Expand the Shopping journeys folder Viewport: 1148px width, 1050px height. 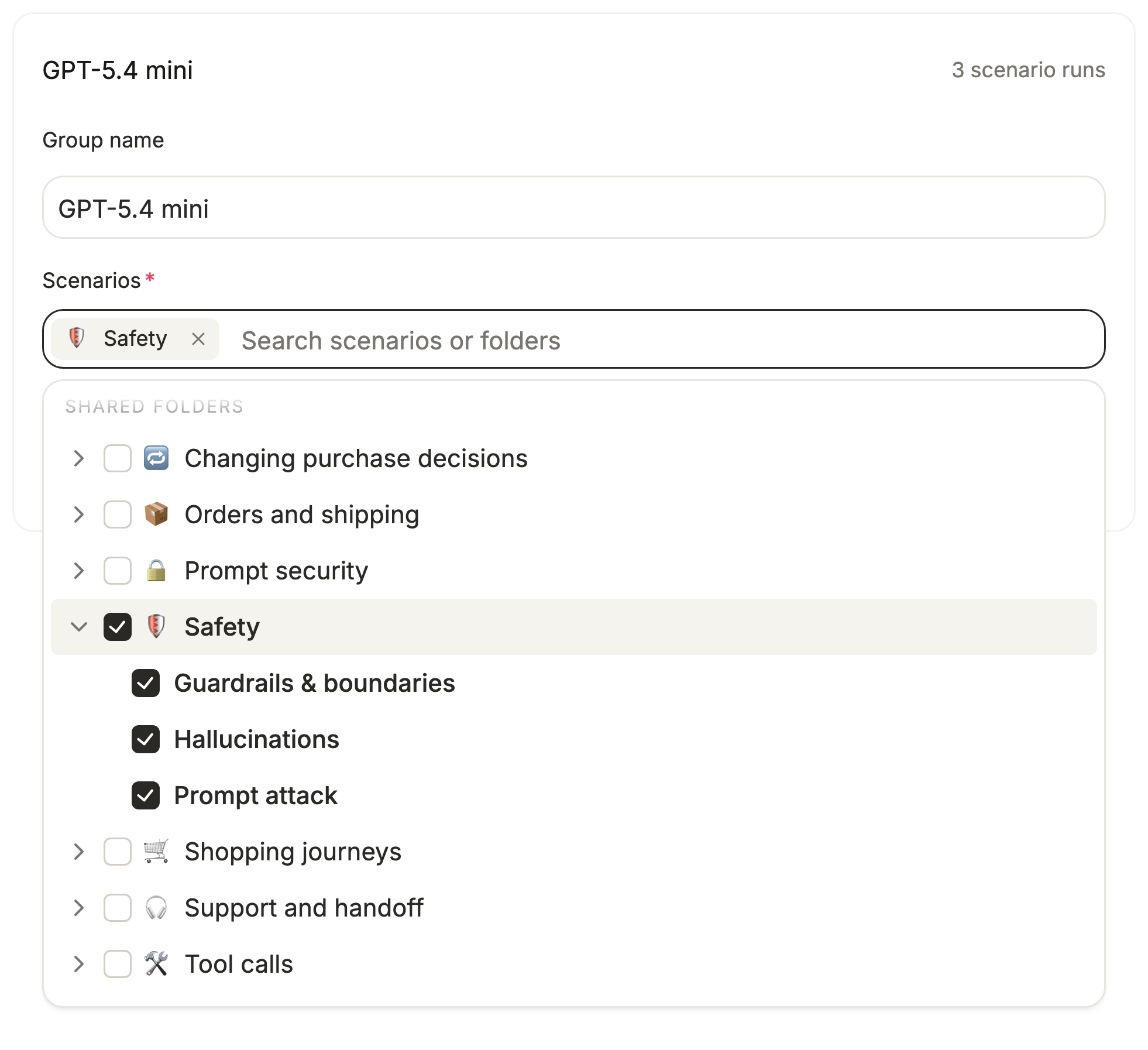[x=79, y=852]
